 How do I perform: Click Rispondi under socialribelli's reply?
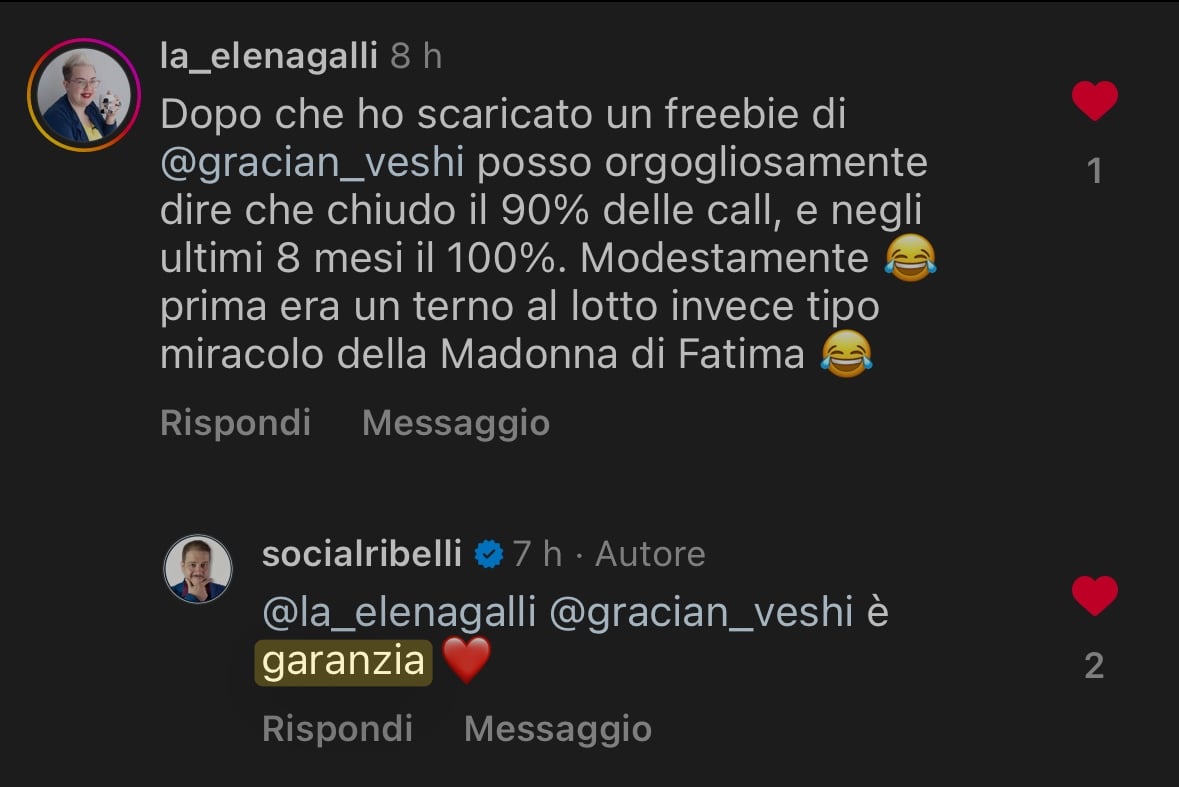(x=337, y=728)
